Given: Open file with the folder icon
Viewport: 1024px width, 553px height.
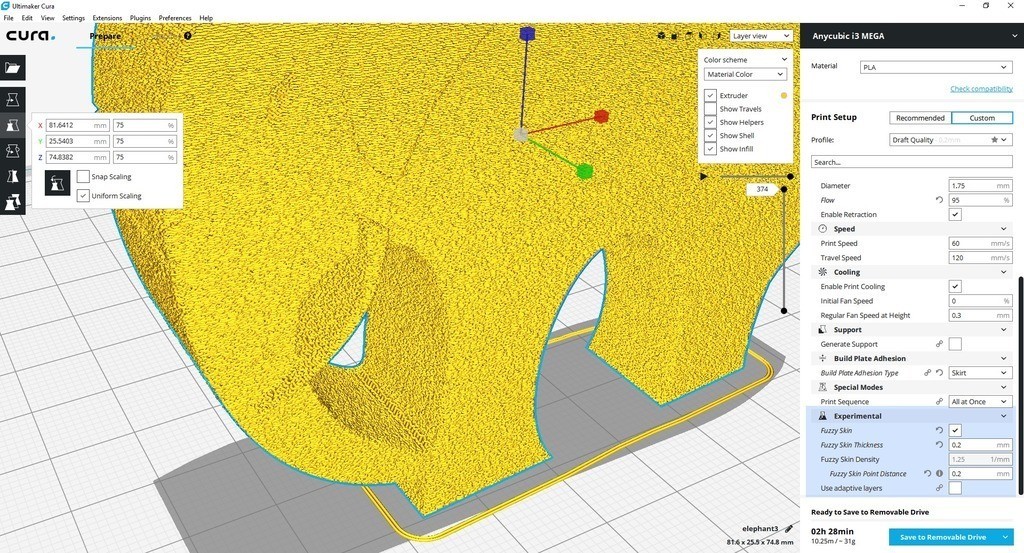Looking at the screenshot, I should (x=12, y=68).
